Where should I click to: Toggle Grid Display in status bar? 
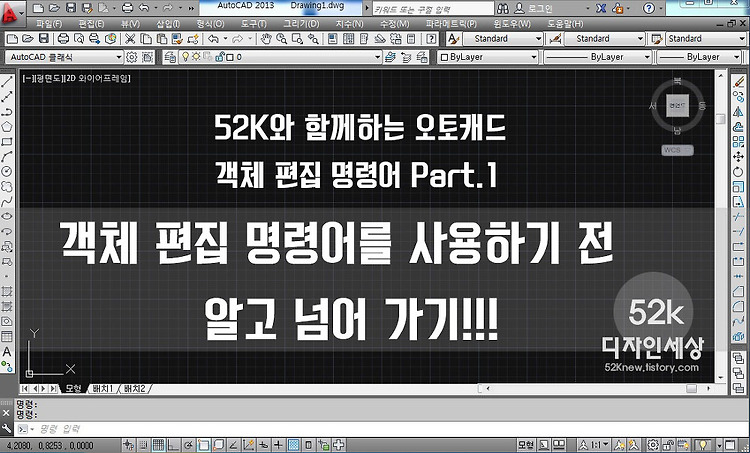[x=158, y=445]
